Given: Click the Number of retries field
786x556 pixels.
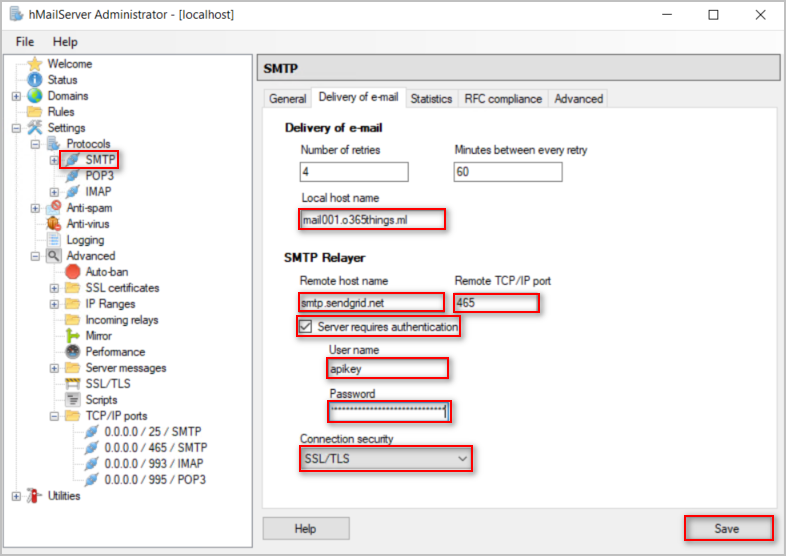Looking at the screenshot, I should pos(354,172).
